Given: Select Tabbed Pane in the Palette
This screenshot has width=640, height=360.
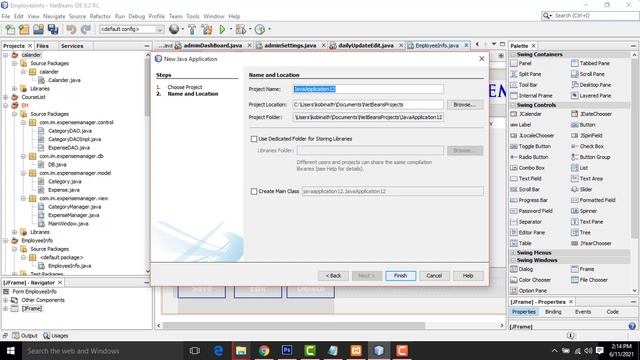Looking at the screenshot, I should tap(590, 63).
